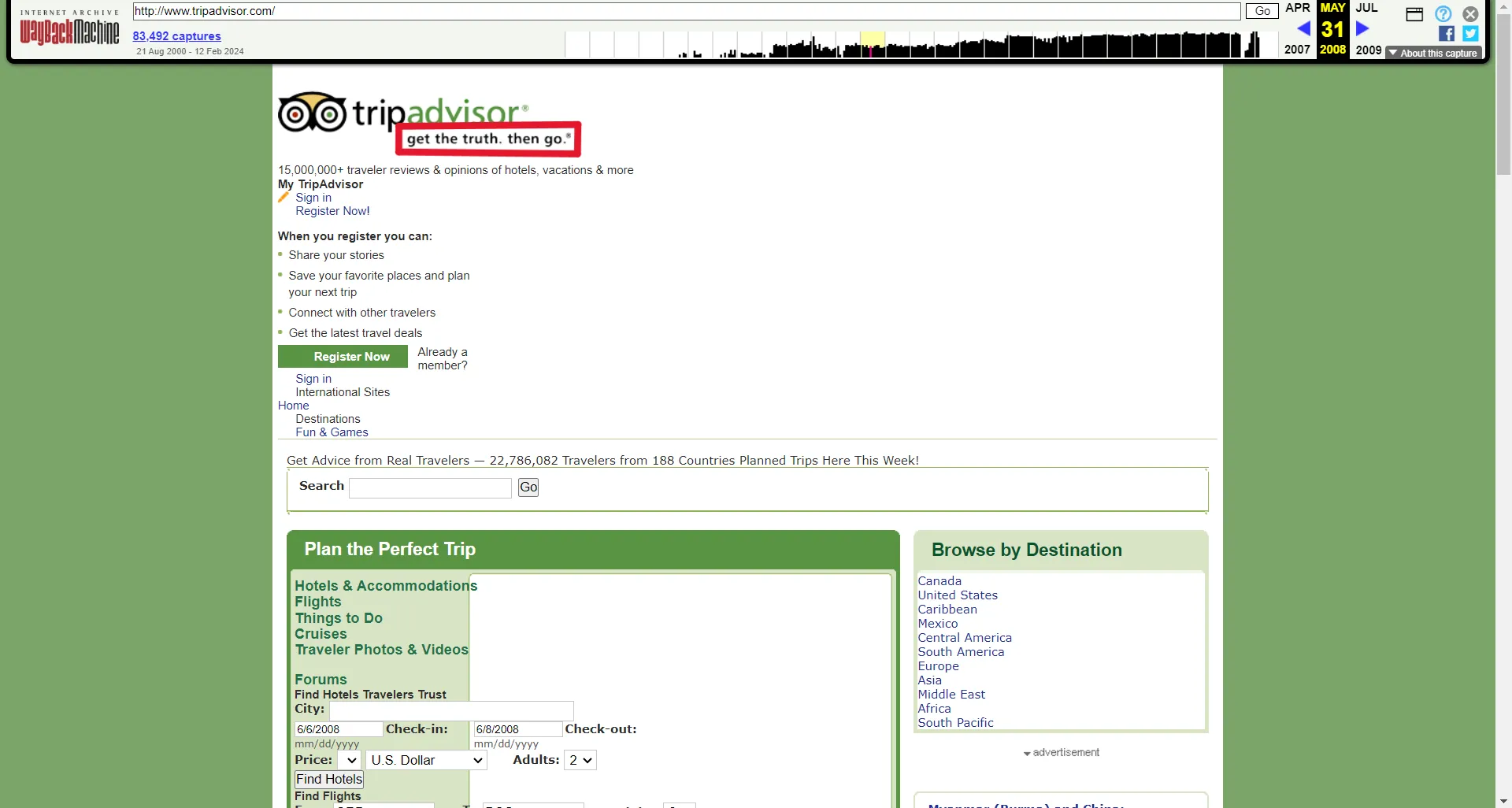
Task: Click International Sites text
Action: pyautogui.click(x=343, y=392)
